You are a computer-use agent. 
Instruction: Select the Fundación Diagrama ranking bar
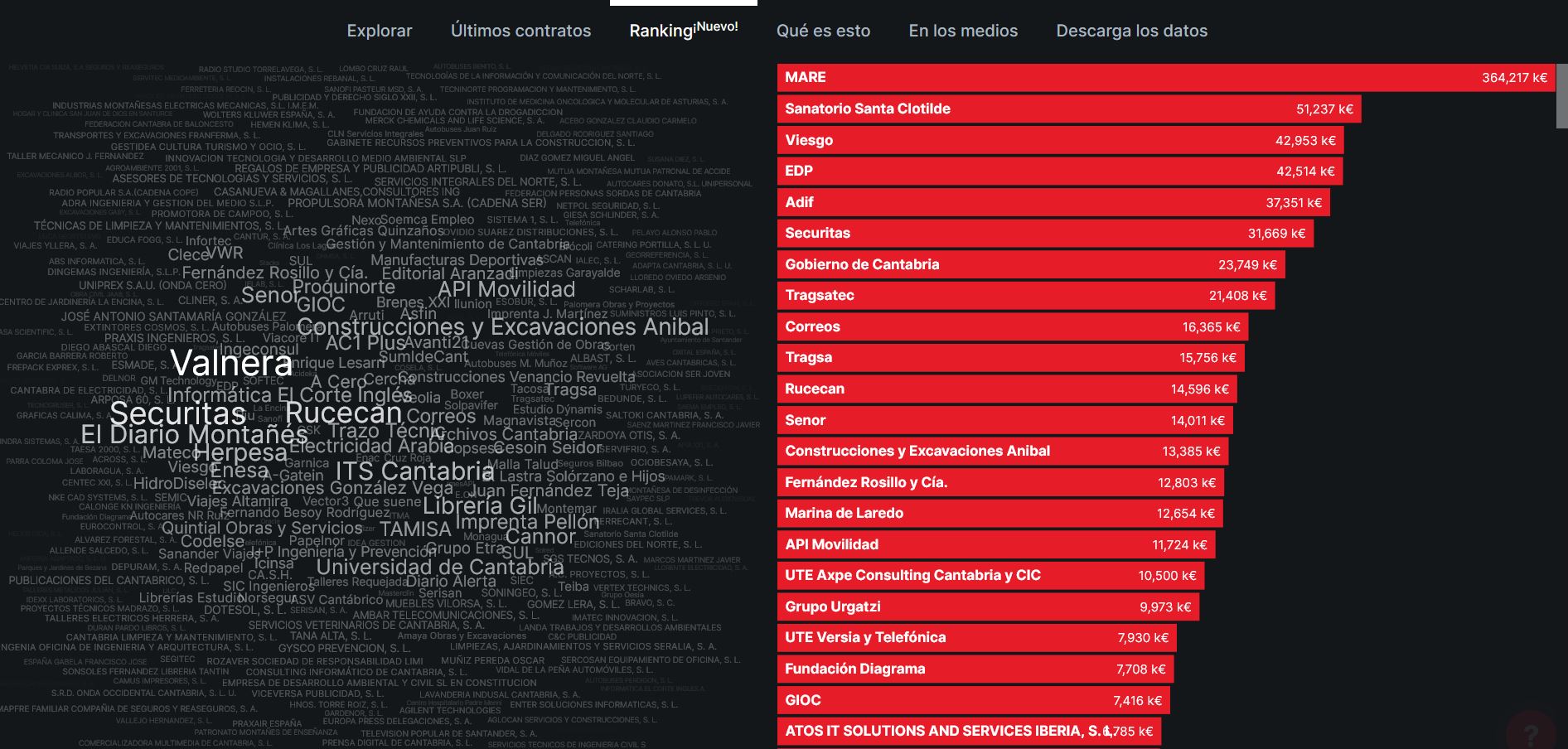[x=975, y=669]
